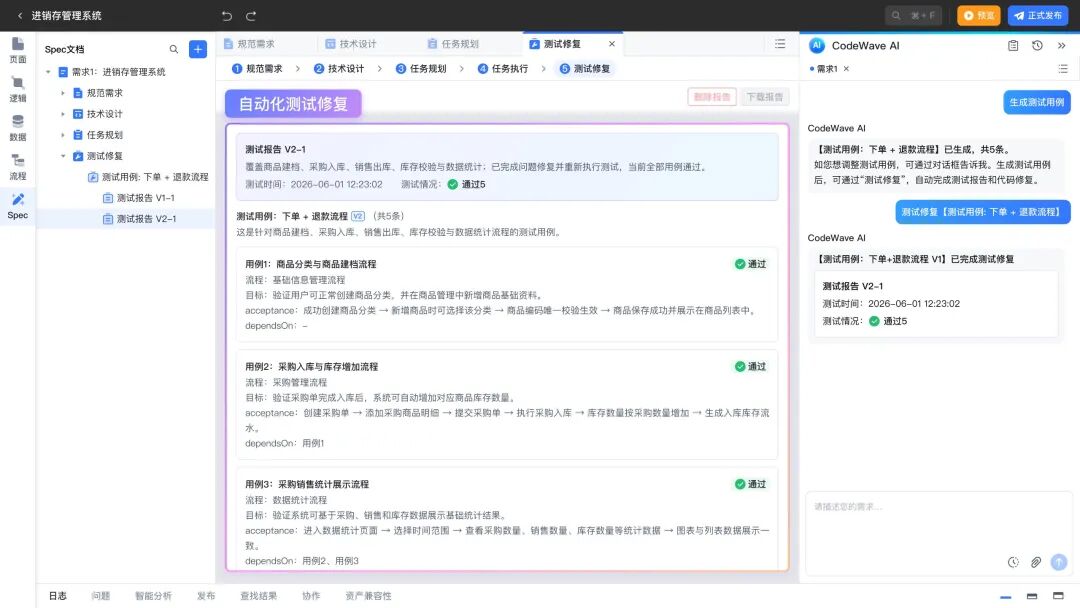Open the 逻辑 logic sidebar panel
Screen dimensions: 1080x608
[x=18, y=90]
